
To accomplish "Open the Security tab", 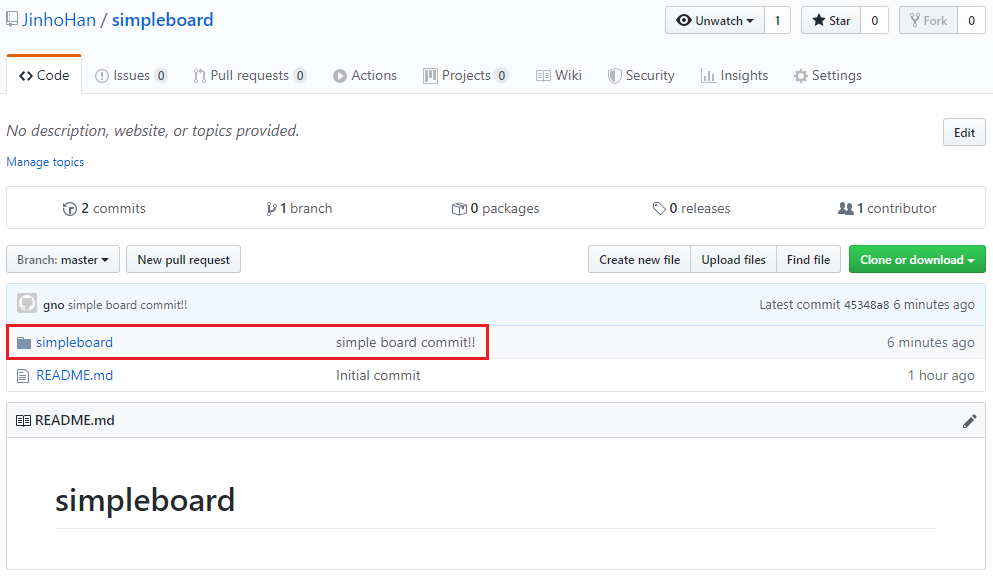I will 641,75.
